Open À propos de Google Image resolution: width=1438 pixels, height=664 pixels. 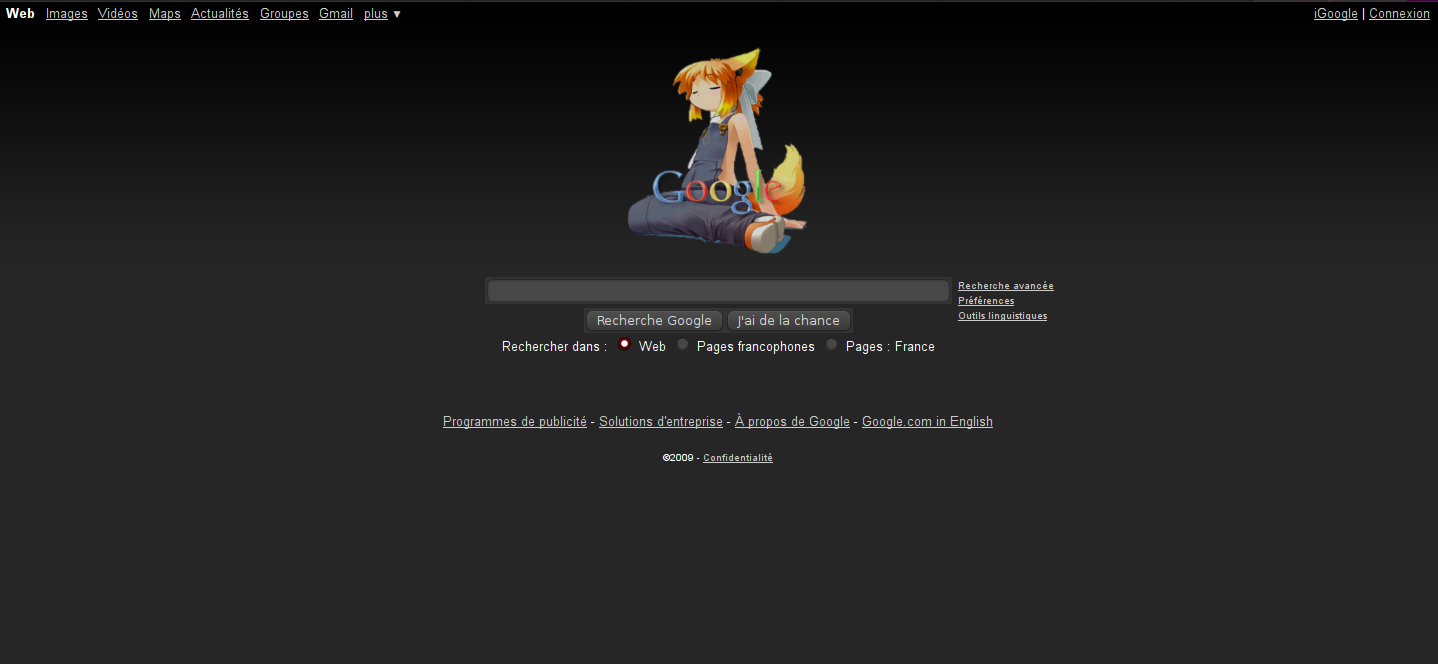[x=792, y=422]
